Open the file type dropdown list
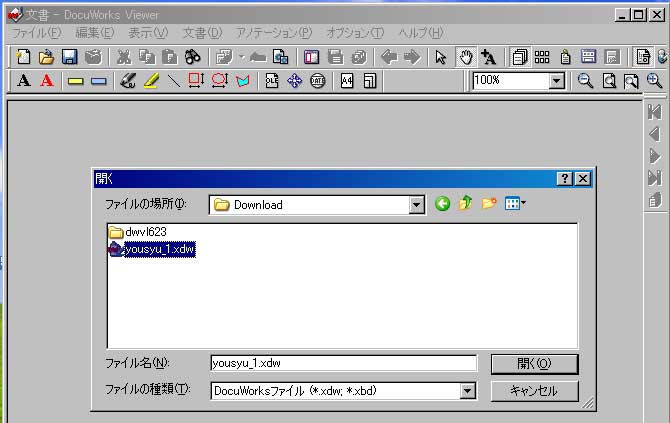Viewport: 670px width, 423px height. click(467, 391)
